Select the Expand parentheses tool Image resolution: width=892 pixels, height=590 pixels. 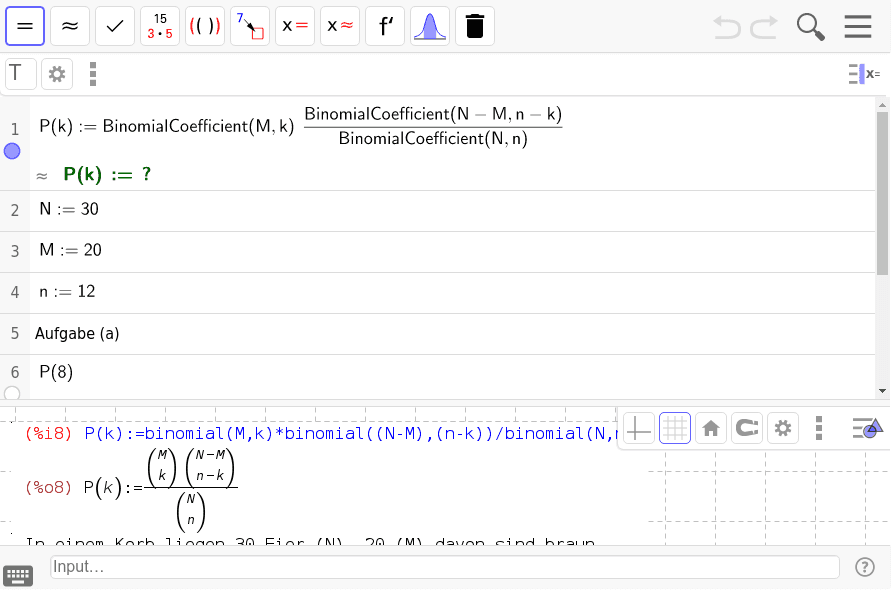tap(205, 26)
